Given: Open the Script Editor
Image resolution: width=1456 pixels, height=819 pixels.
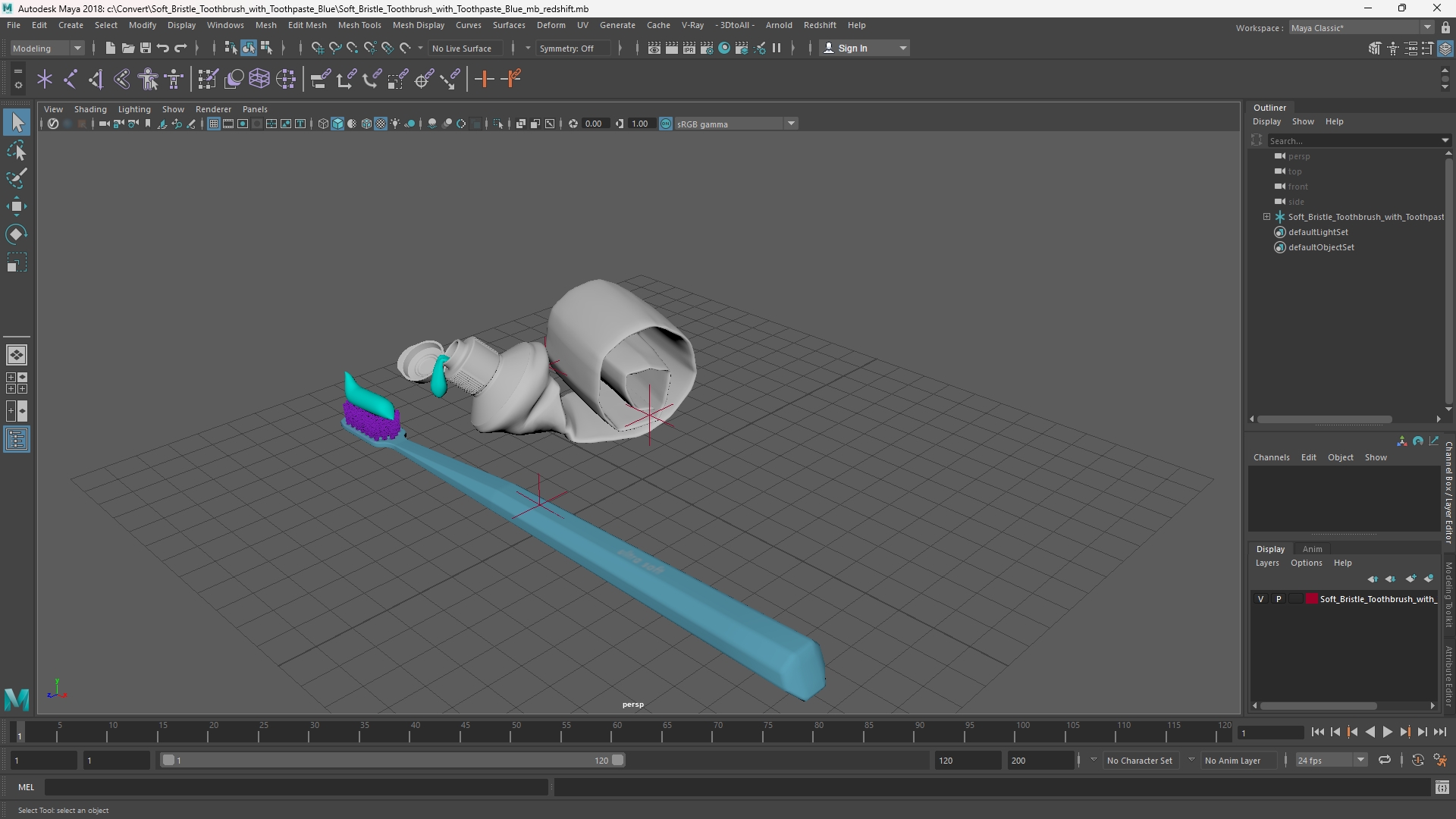Looking at the screenshot, I should (1442, 787).
